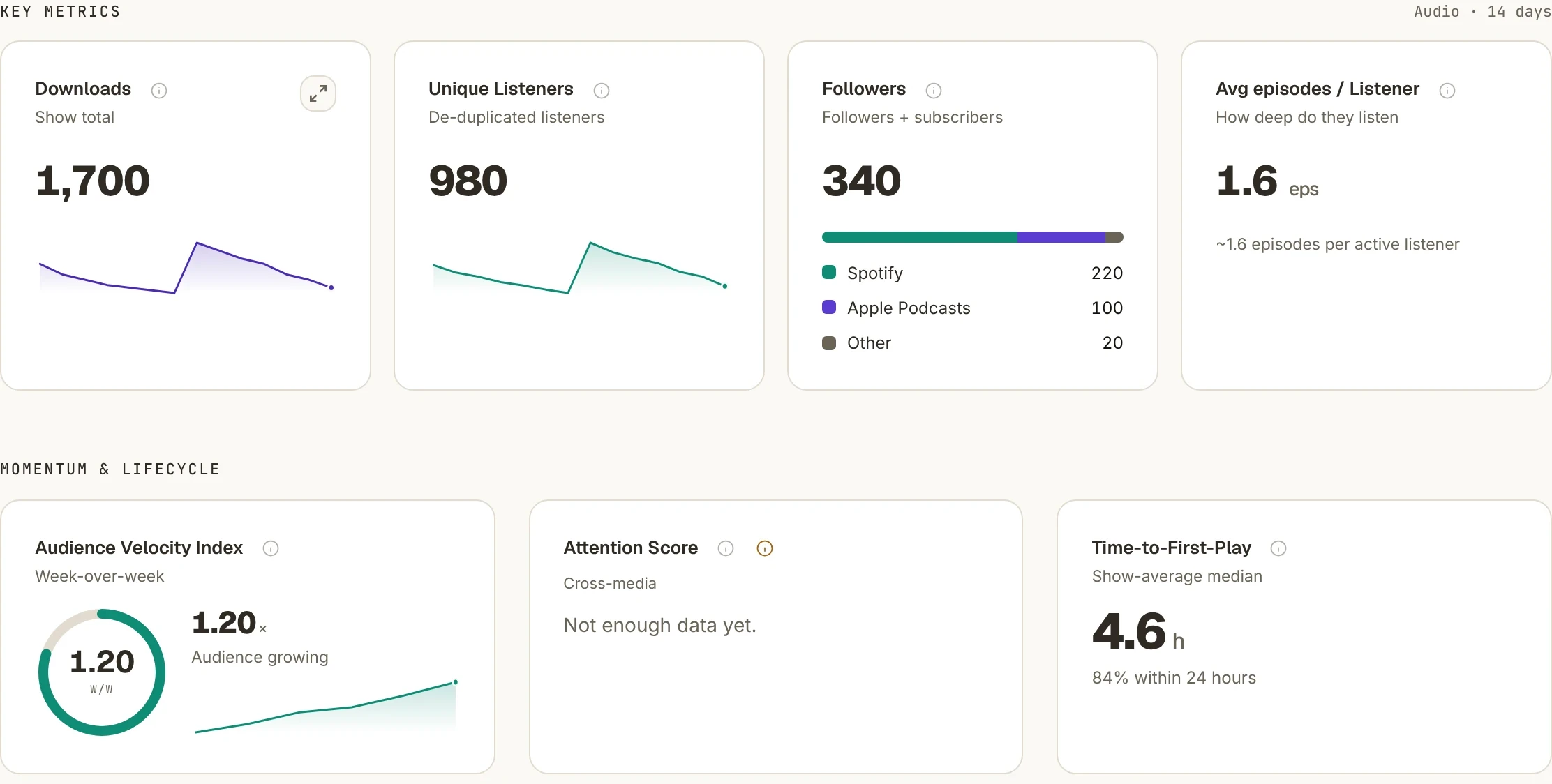Click '~1.6 episodes per active listener' text
Image resolution: width=1552 pixels, height=784 pixels.
tap(1338, 244)
